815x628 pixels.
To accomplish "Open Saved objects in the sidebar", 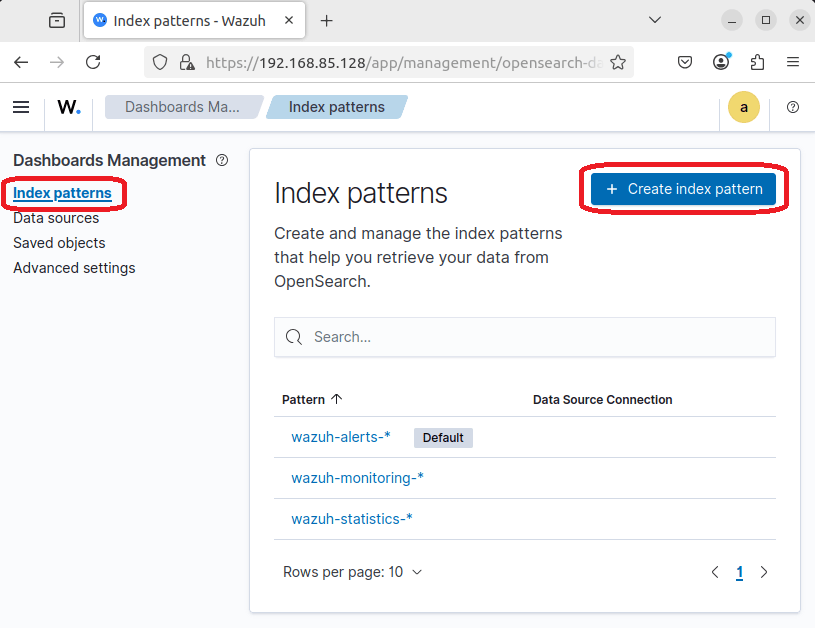I will 59,243.
